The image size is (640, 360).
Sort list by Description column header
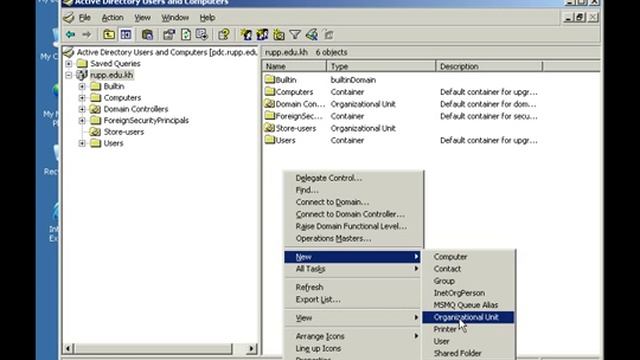tap(489, 66)
